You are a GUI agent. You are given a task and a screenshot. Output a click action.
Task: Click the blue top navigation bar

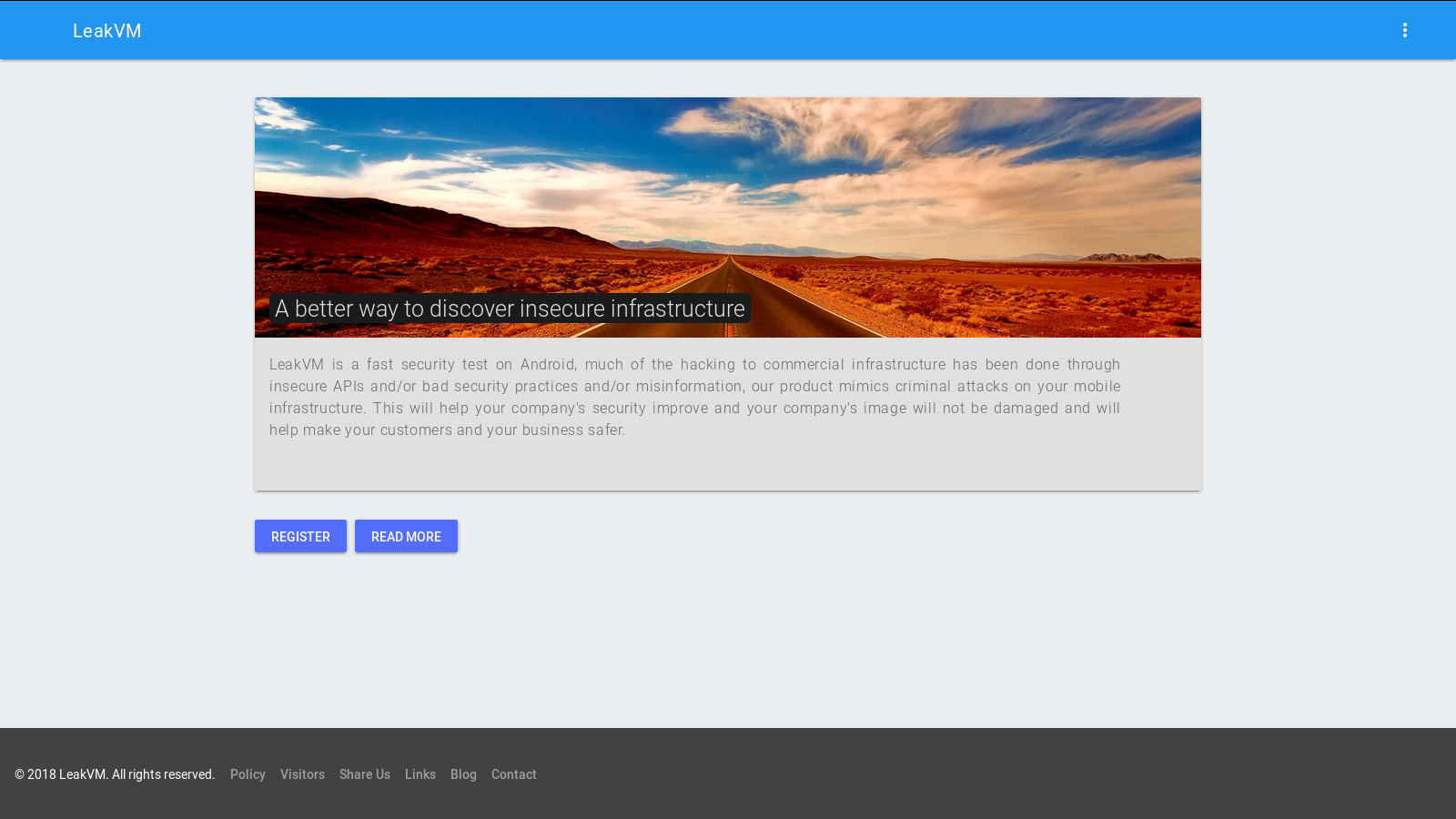coord(728,29)
